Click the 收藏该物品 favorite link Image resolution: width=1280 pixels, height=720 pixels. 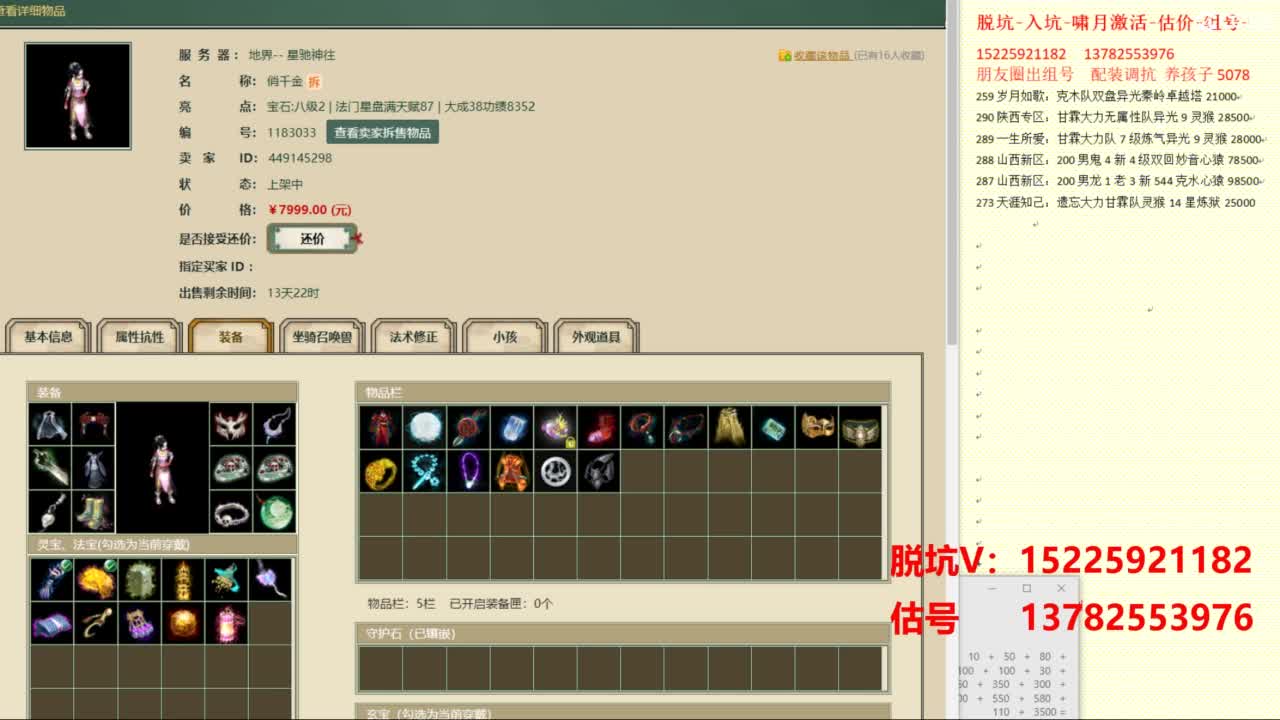(821, 56)
